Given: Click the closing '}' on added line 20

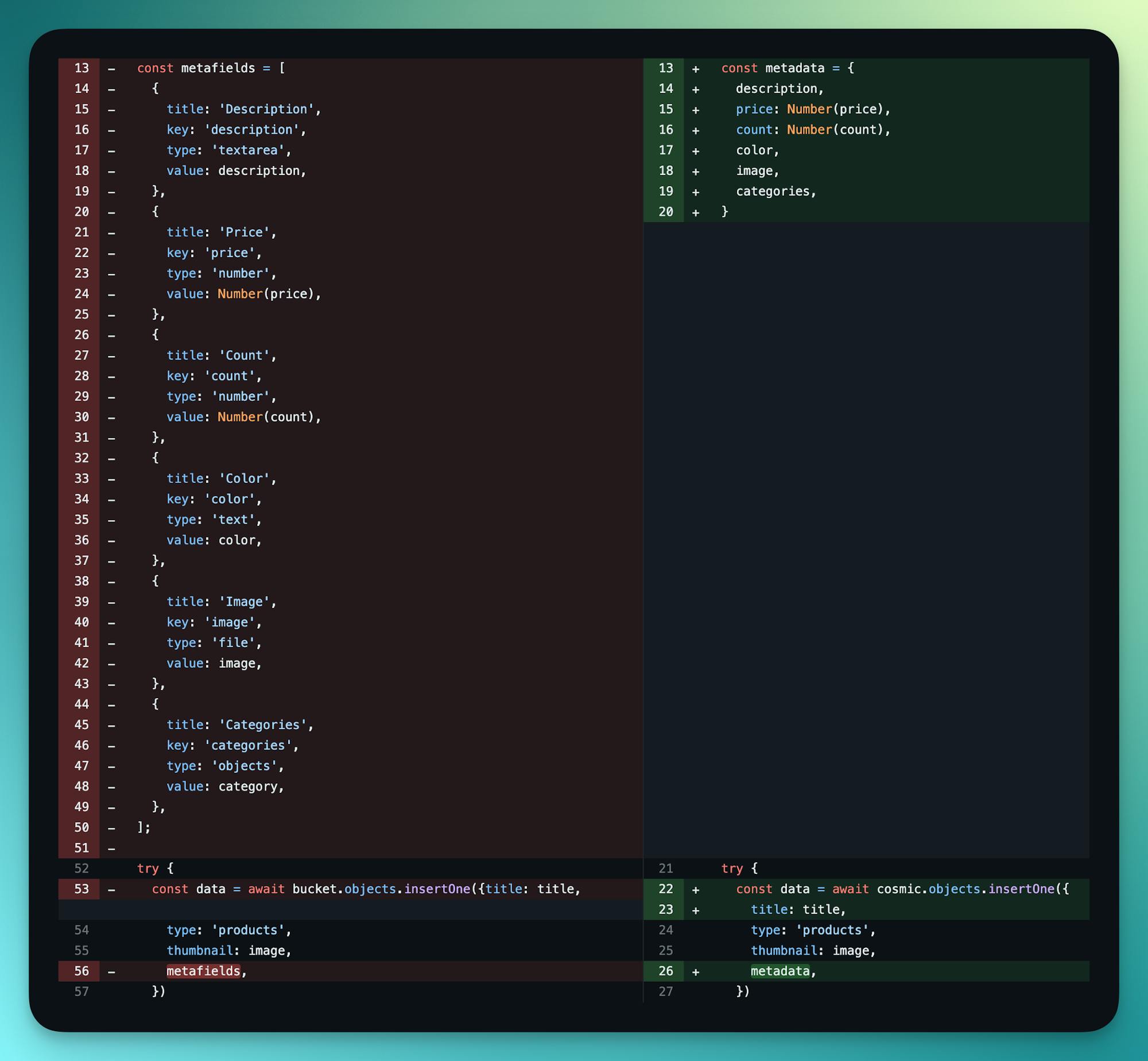Looking at the screenshot, I should 725,212.
